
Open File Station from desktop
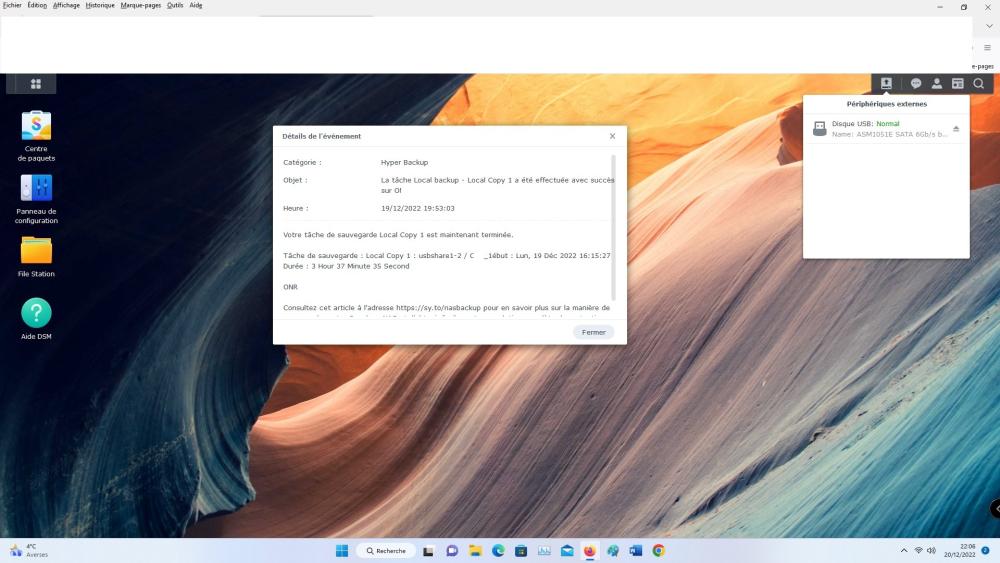[x=36, y=250]
